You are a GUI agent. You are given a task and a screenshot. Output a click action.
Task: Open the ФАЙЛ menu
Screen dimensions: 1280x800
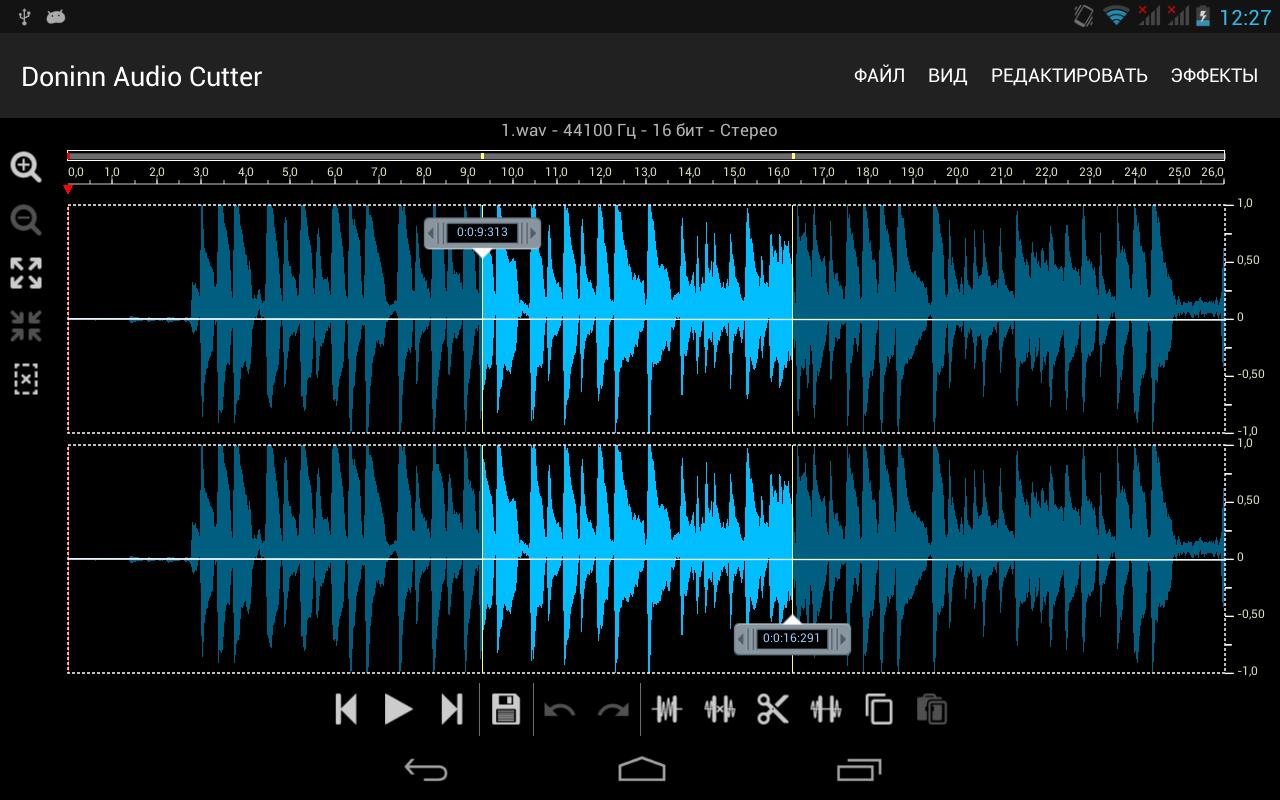pyautogui.click(x=879, y=76)
